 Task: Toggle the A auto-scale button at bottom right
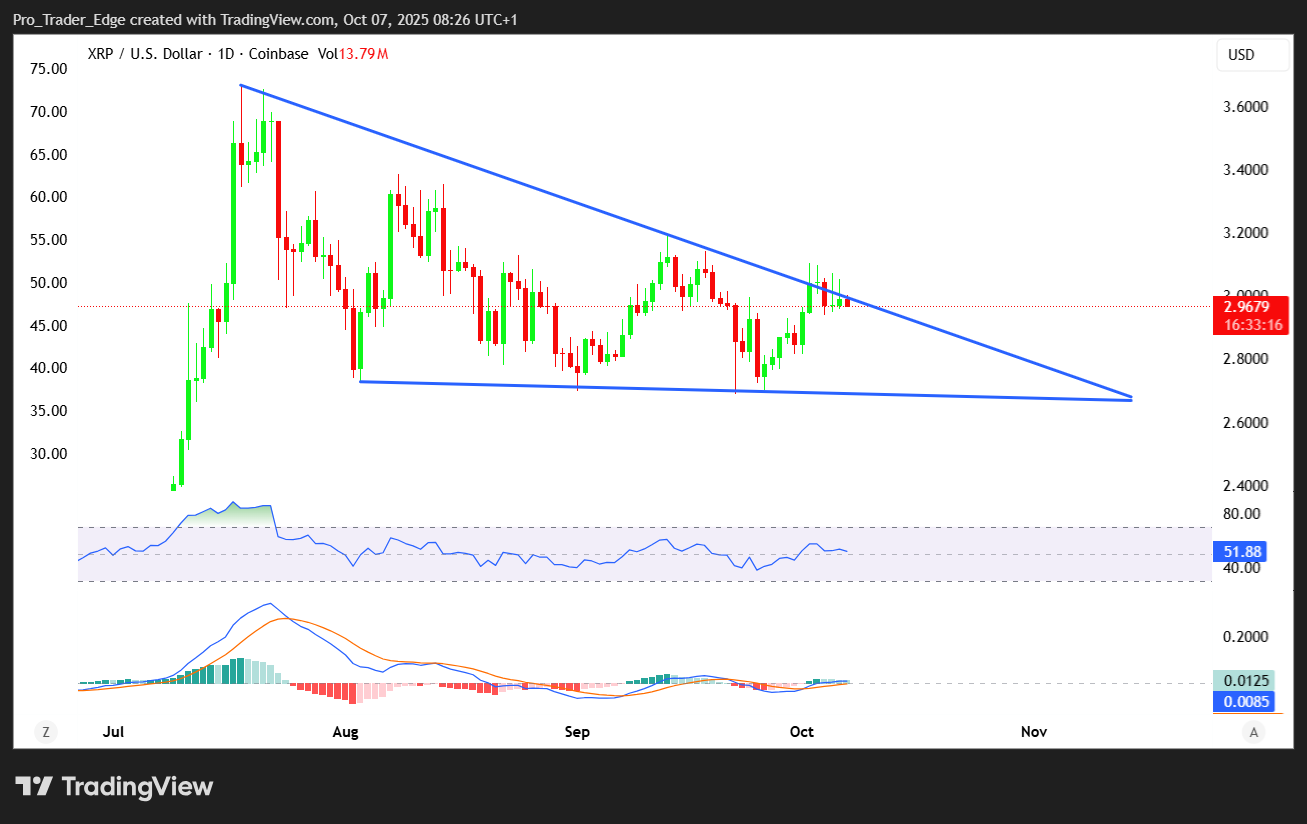[x=1254, y=732]
